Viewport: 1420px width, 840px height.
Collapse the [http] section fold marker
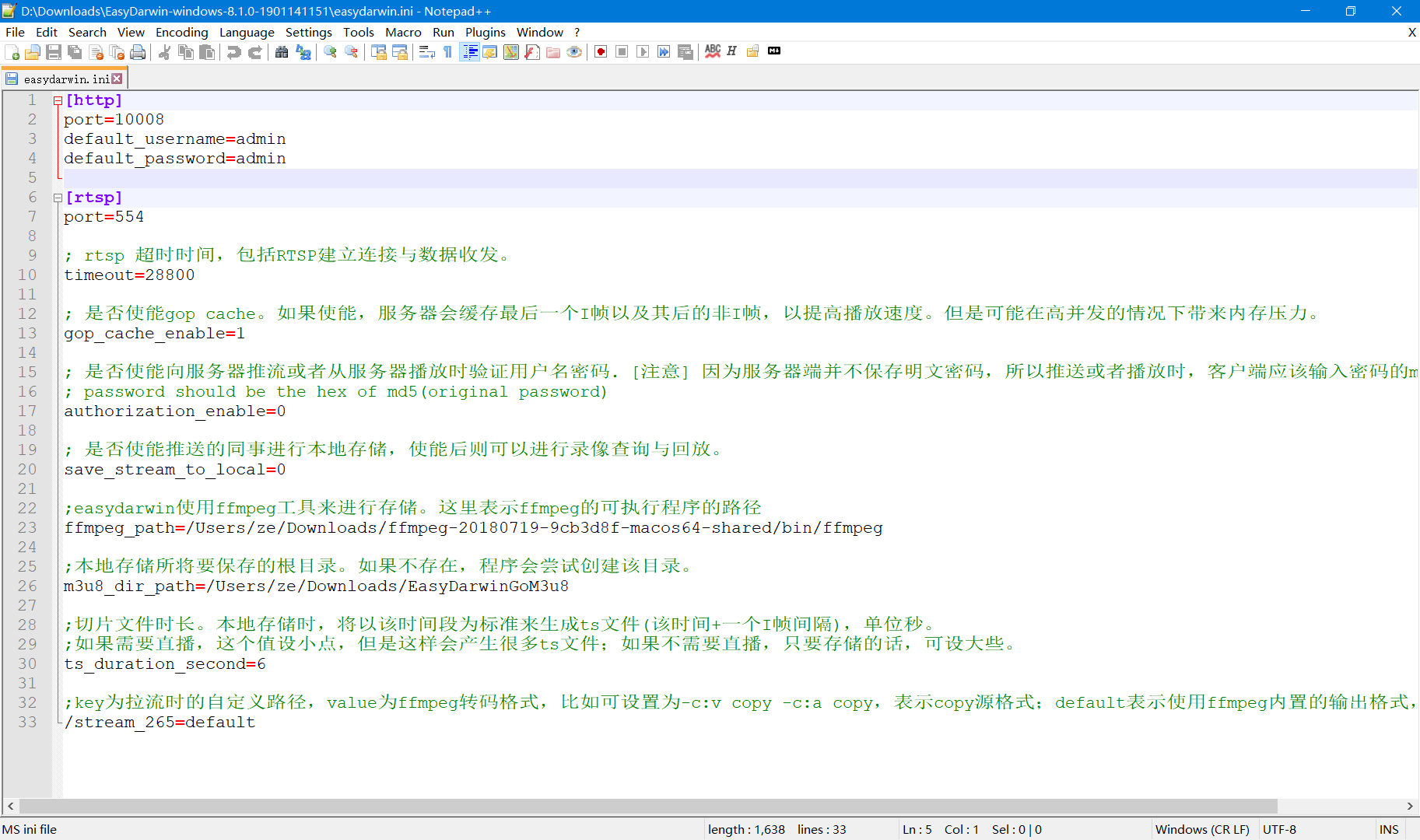[58, 100]
